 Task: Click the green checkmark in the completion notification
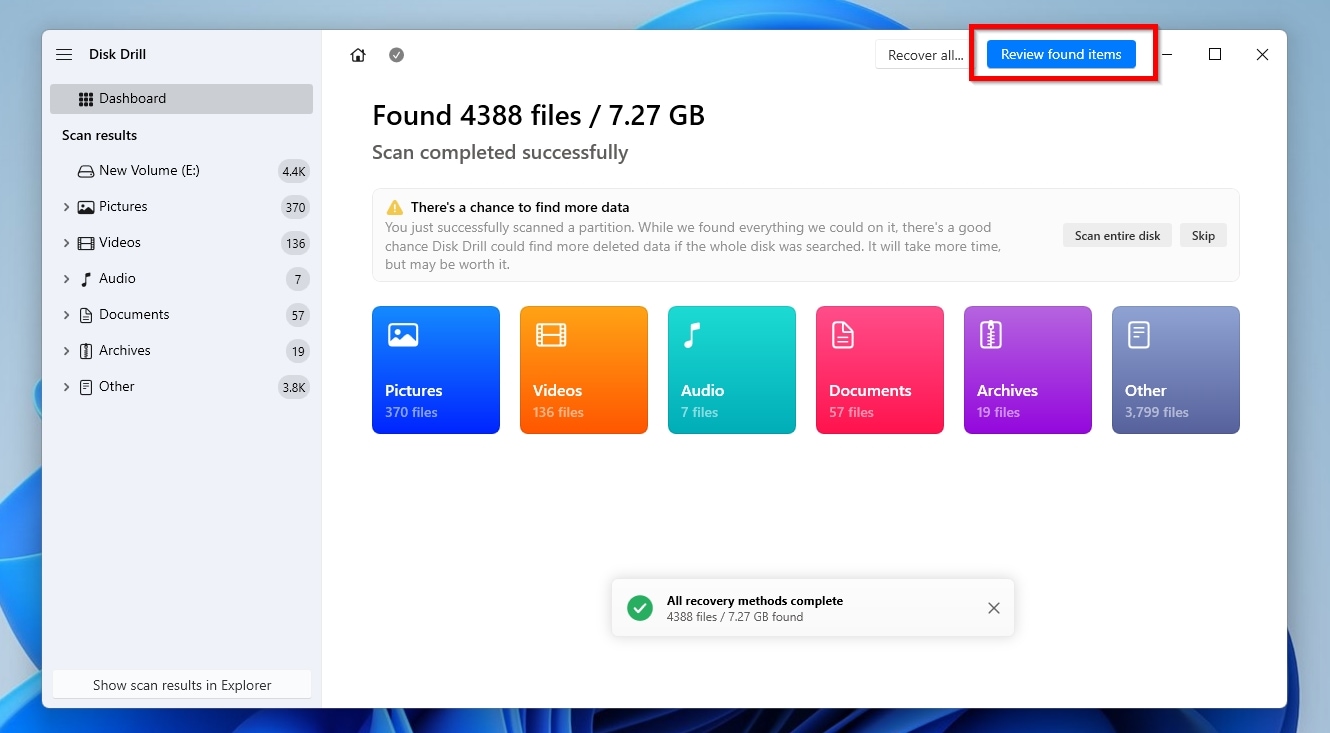640,608
